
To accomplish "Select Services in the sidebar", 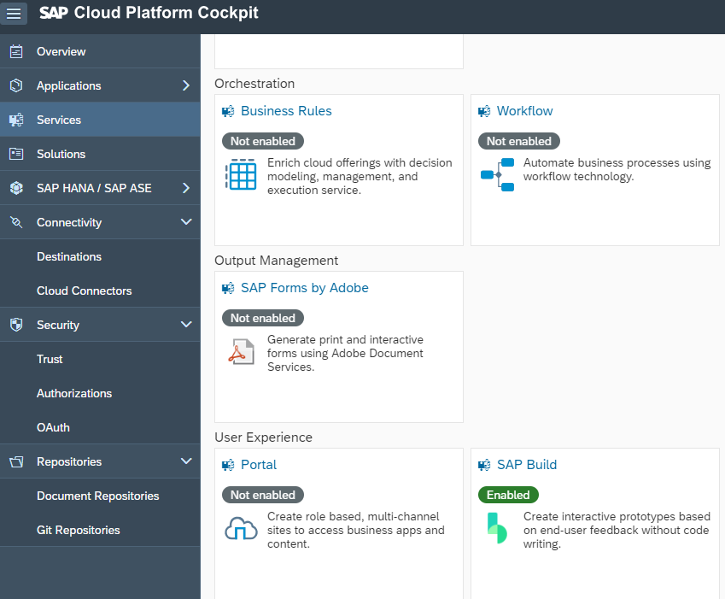I will coord(100,120).
